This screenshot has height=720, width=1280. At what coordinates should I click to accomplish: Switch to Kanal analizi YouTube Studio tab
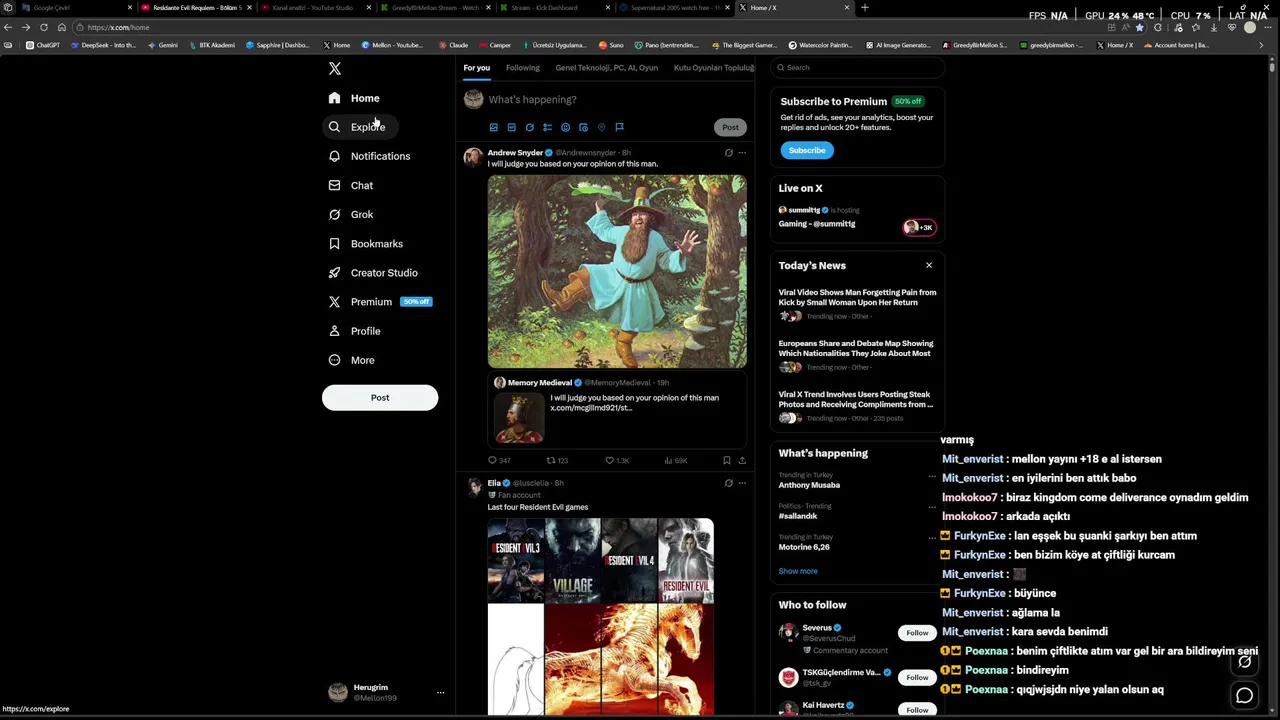pos(313,8)
